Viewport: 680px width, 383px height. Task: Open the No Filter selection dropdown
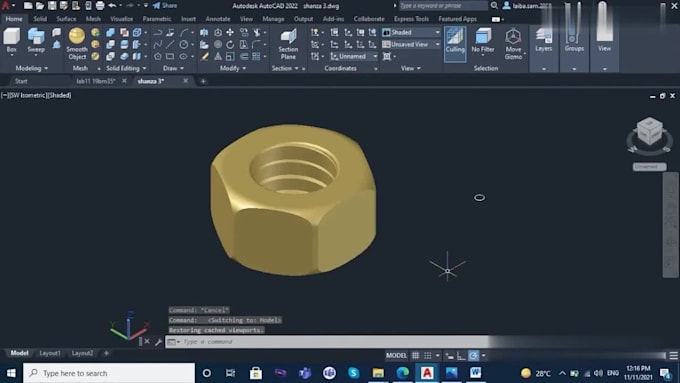[x=483, y=43]
